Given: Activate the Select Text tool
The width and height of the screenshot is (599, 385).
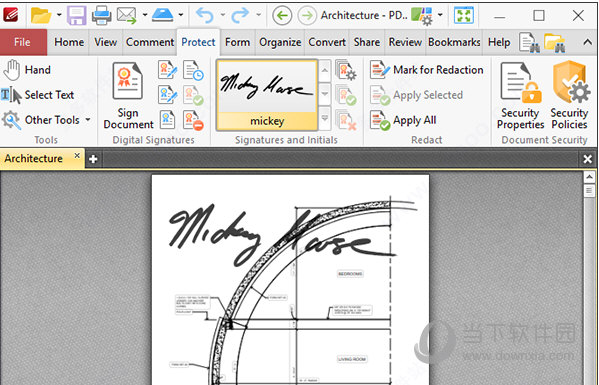Looking at the screenshot, I should (37, 95).
